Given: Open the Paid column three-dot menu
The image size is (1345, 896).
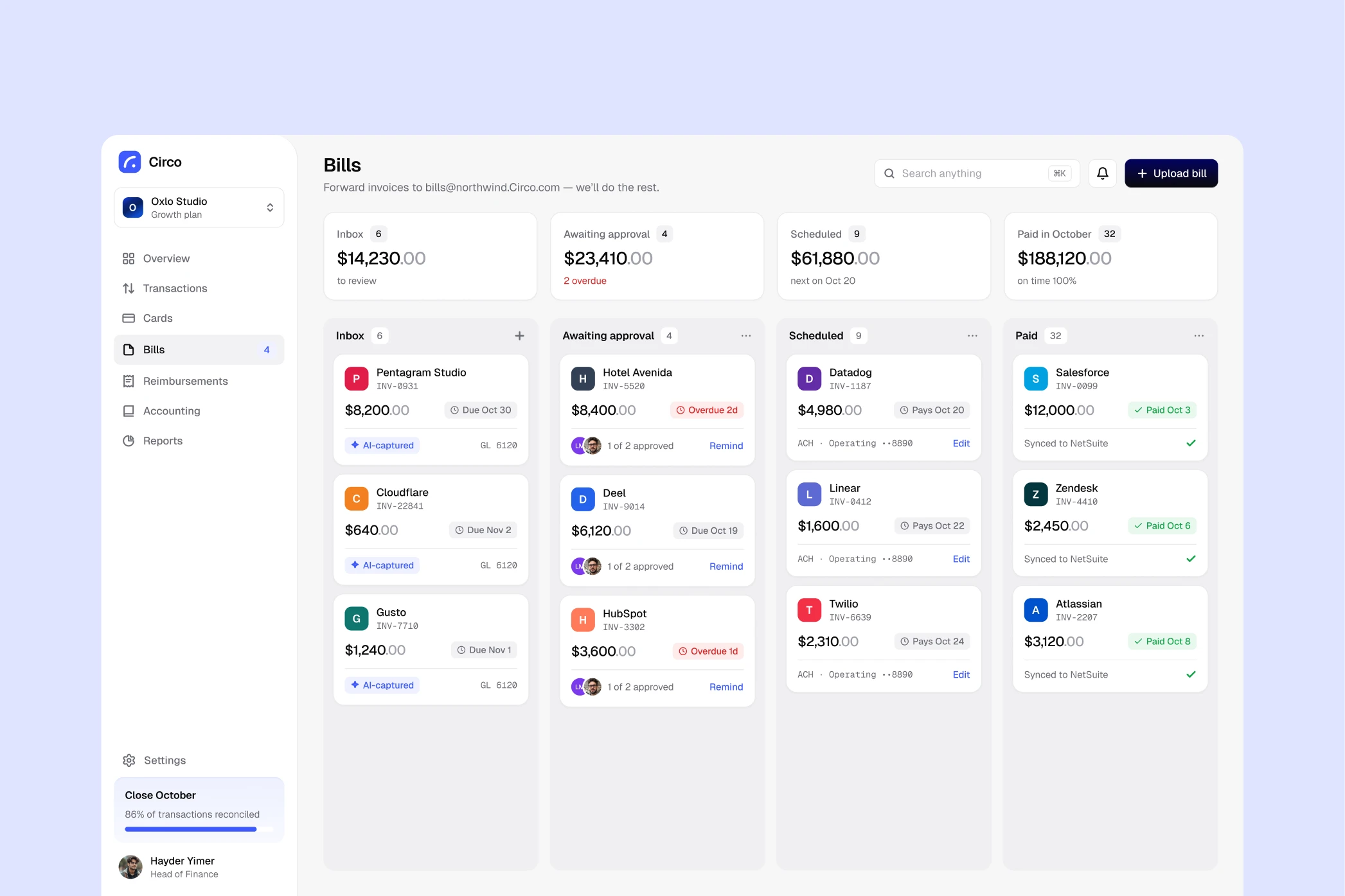Looking at the screenshot, I should pos(1198,335).
